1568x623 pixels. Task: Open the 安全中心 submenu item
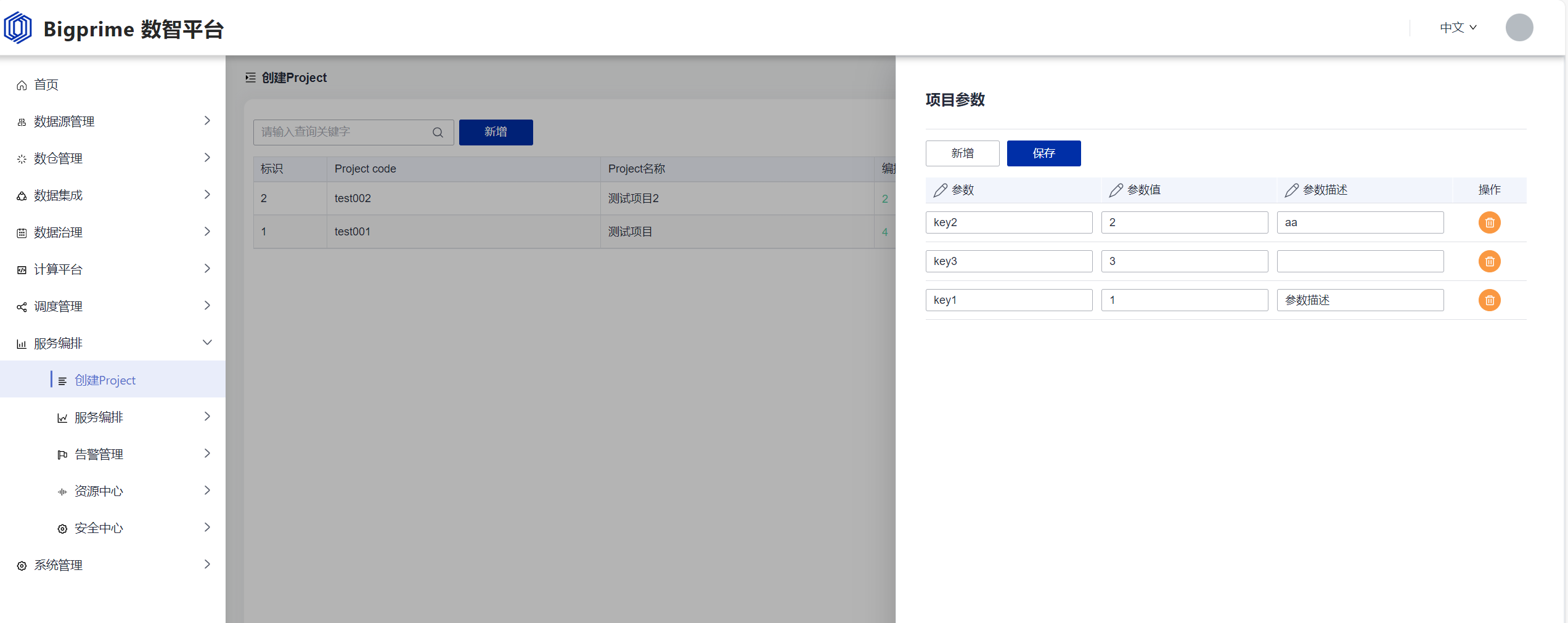[113, 527]
